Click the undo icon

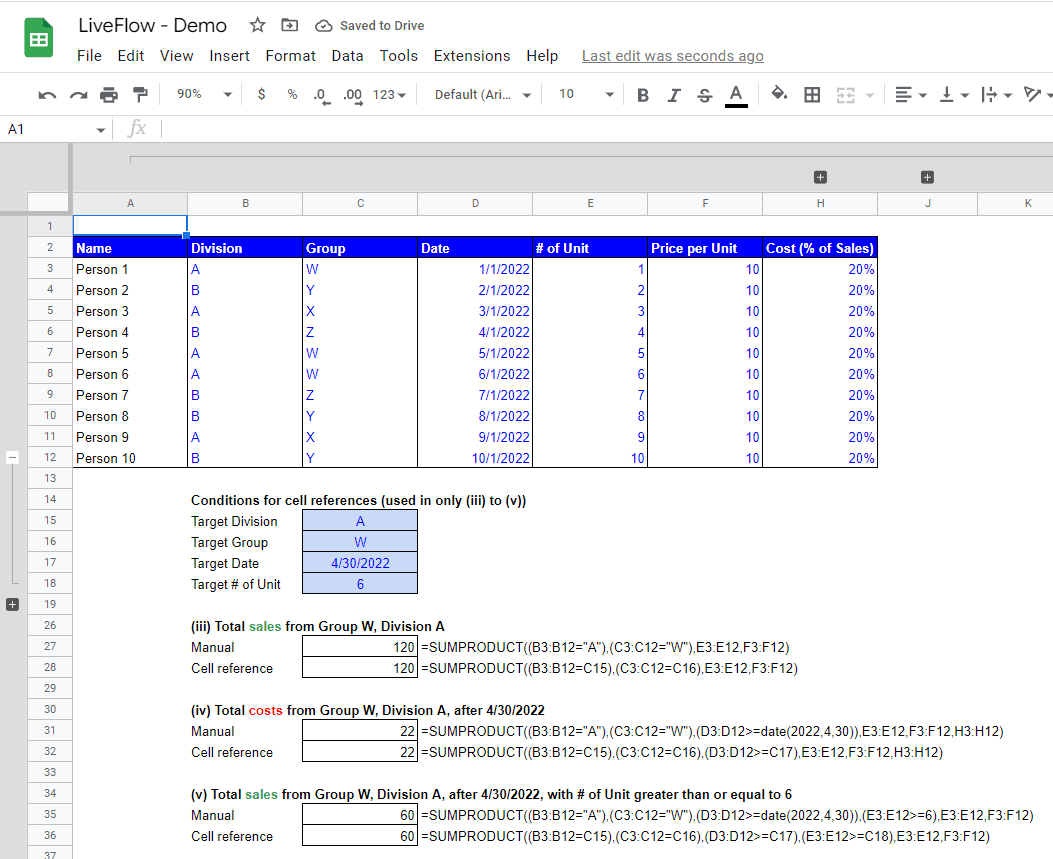(x=47, y=95)
